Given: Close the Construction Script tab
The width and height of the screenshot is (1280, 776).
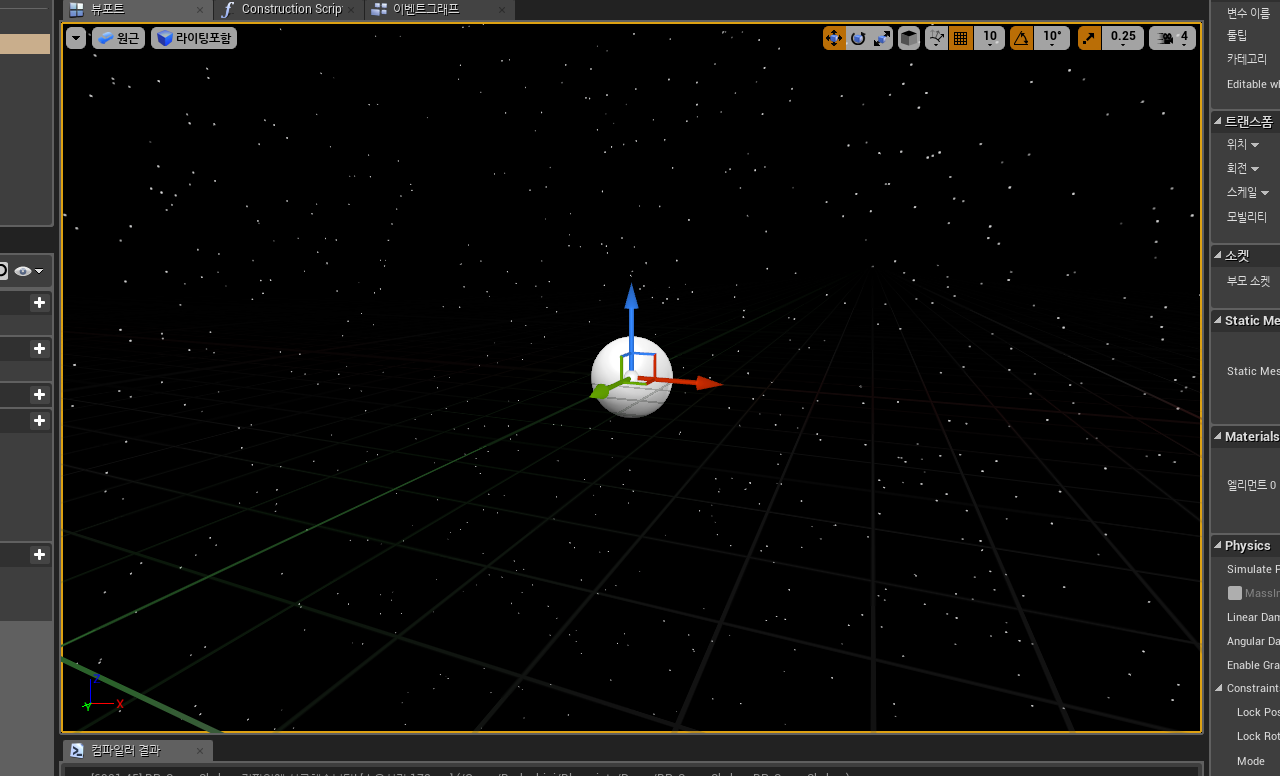Looking at the screenshot, I should pos(352,10).
